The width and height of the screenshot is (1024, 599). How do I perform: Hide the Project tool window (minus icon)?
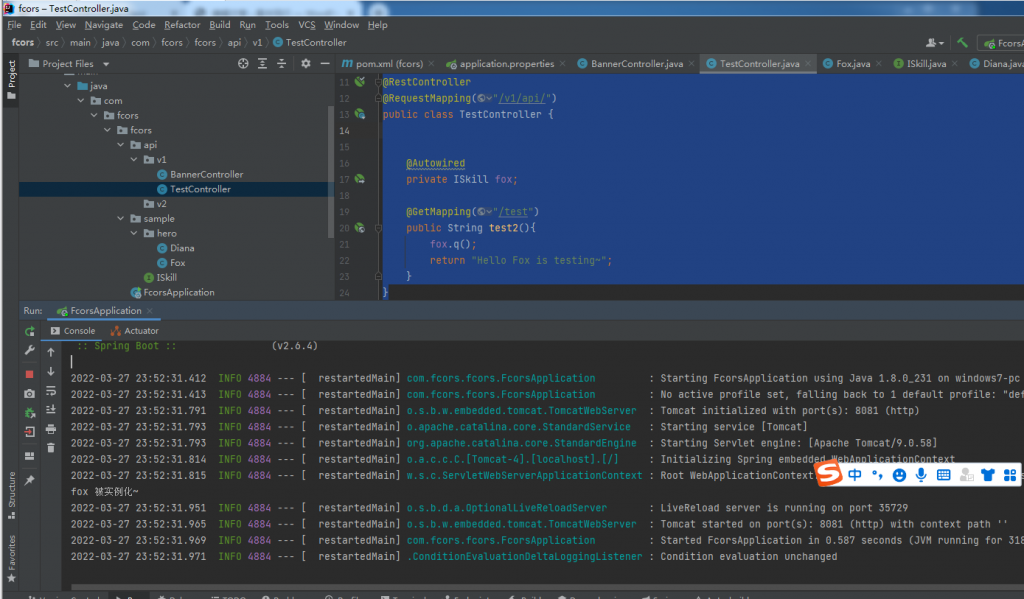325,63
